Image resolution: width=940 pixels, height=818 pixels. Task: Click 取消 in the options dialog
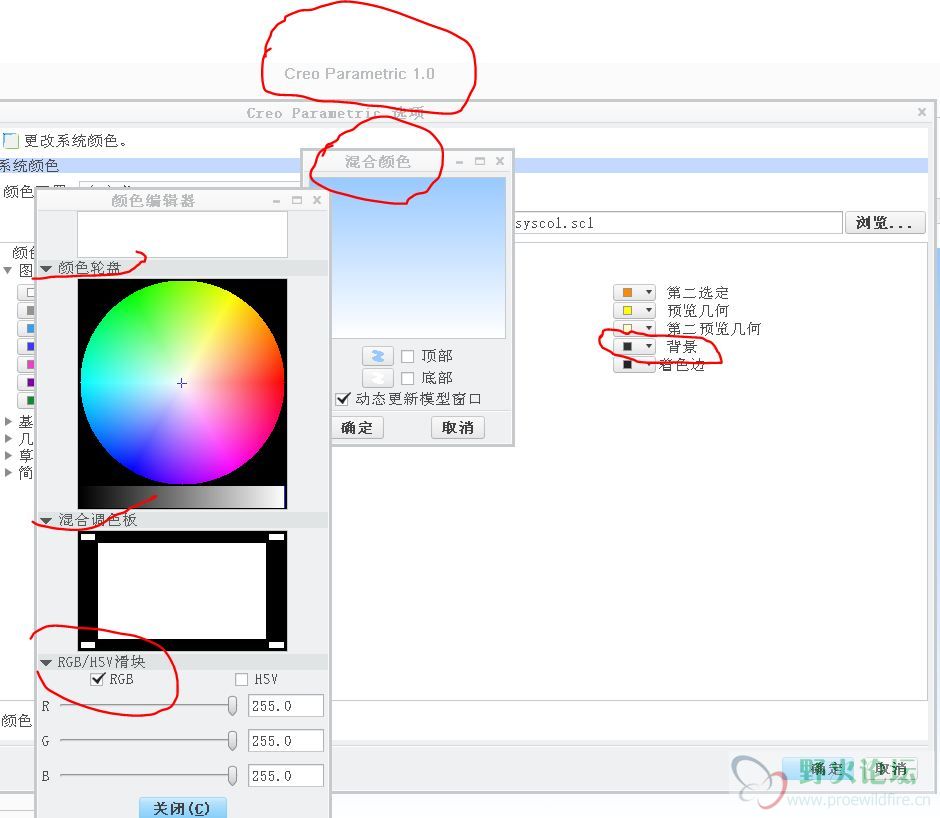click(x=890, y=769)
